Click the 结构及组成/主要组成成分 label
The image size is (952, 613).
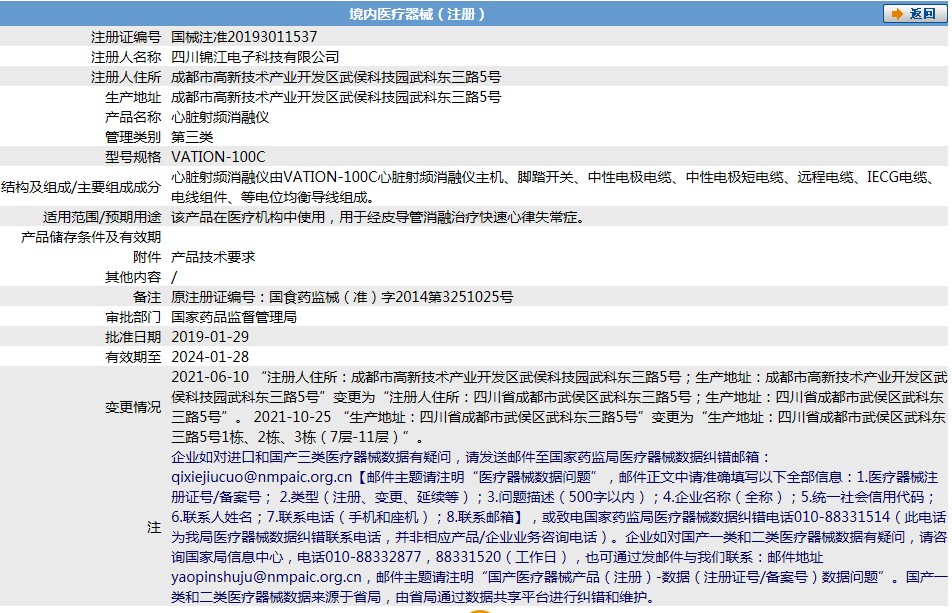tap(81, 187)
